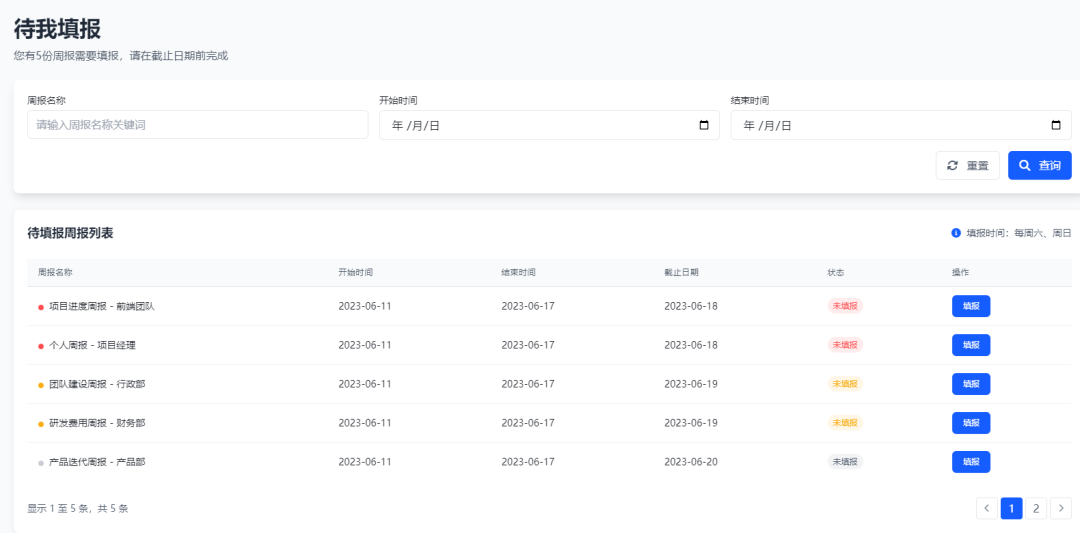The width and height of the screenshot is (1080, 533).
Task: Click the 重置 reset button
Action: pyautogui.click(x=968, y=165)
